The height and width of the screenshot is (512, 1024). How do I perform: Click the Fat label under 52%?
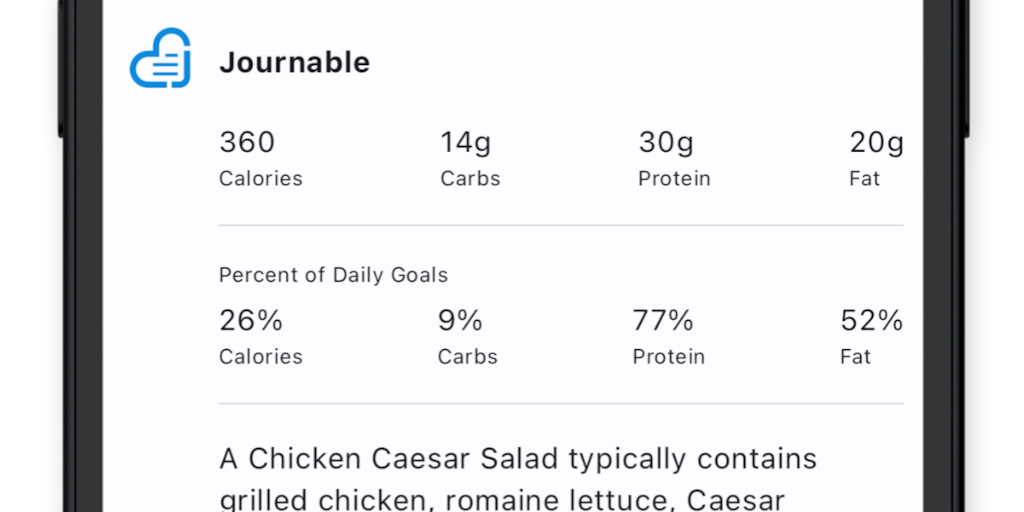(856, 357)
